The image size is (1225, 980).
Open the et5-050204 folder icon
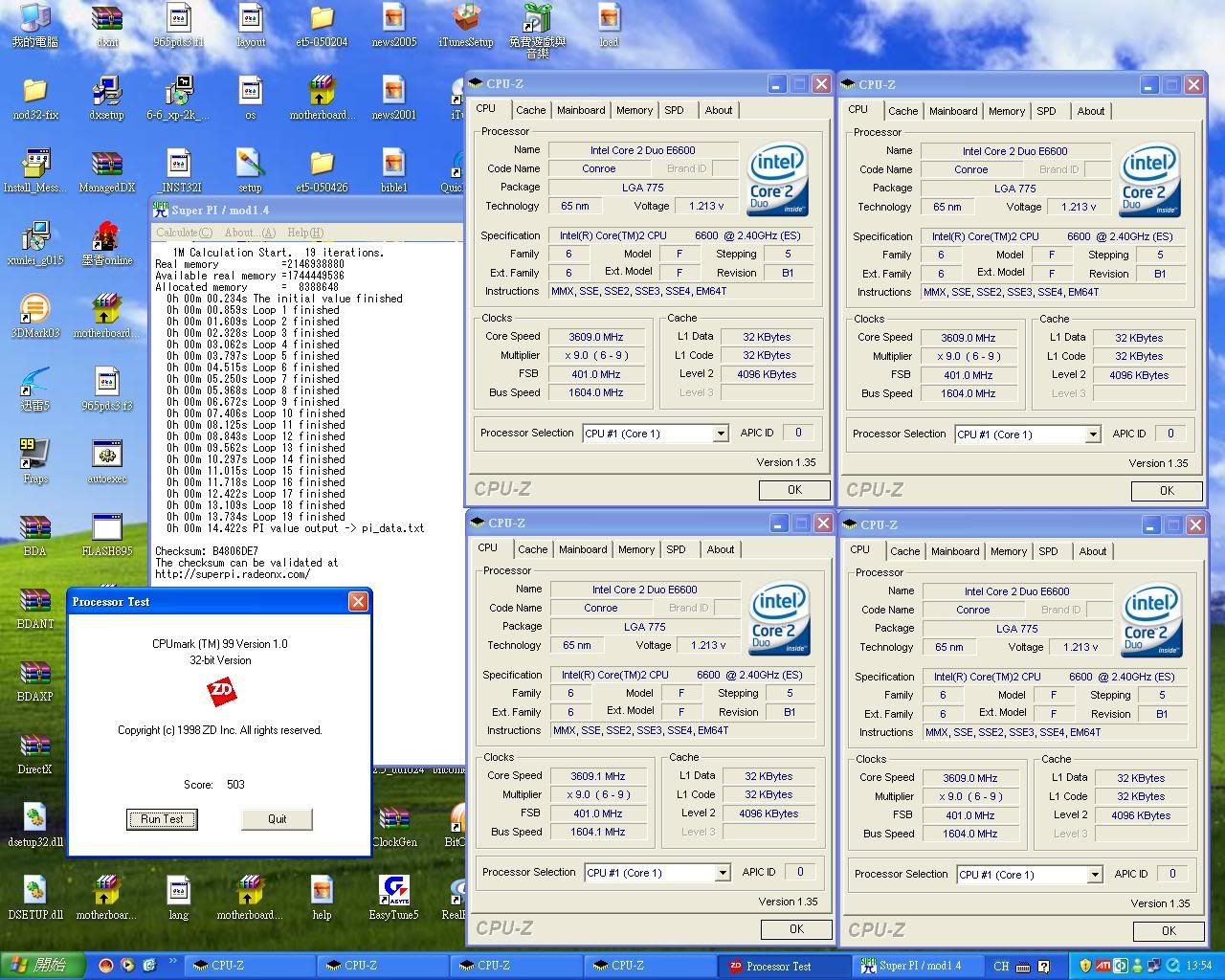coord(323,26)
